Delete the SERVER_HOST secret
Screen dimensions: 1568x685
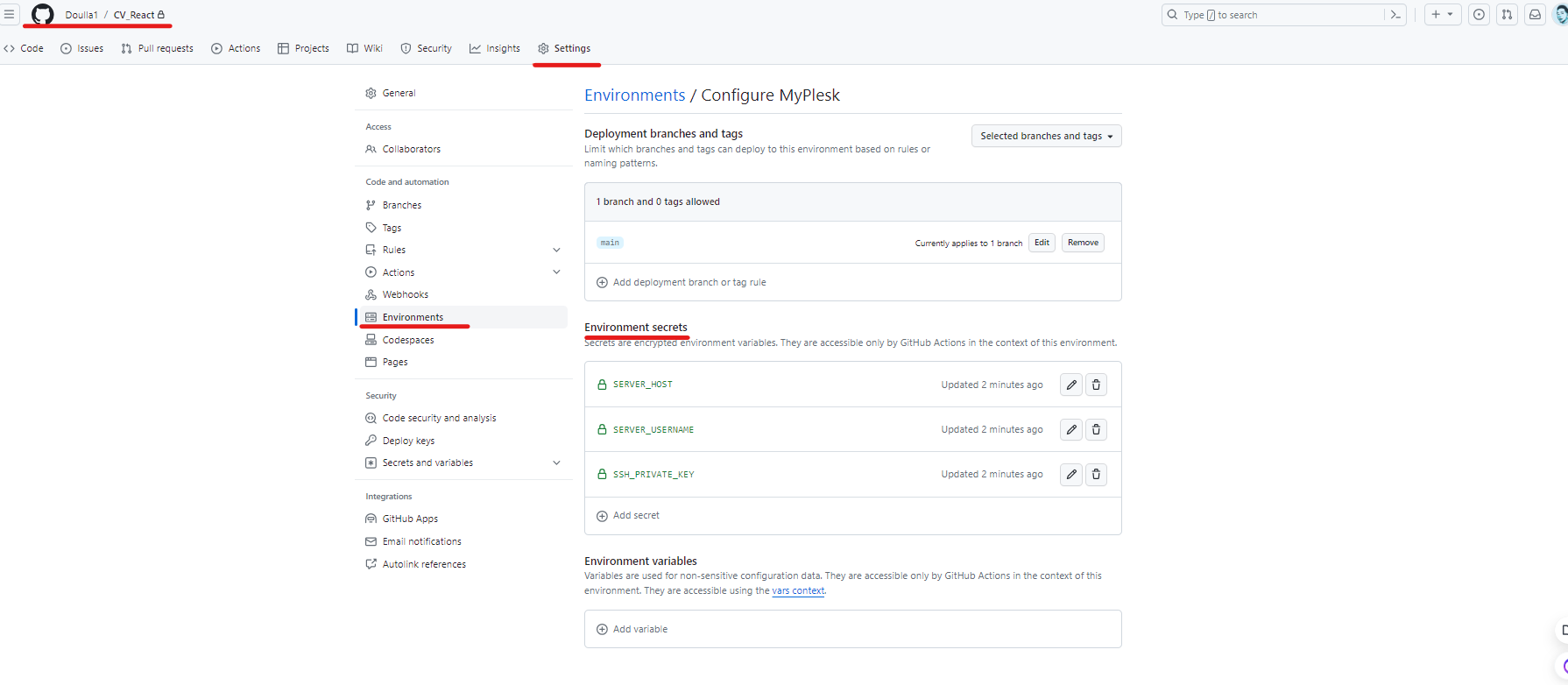pyautogui.click(x=1096, y=385)
